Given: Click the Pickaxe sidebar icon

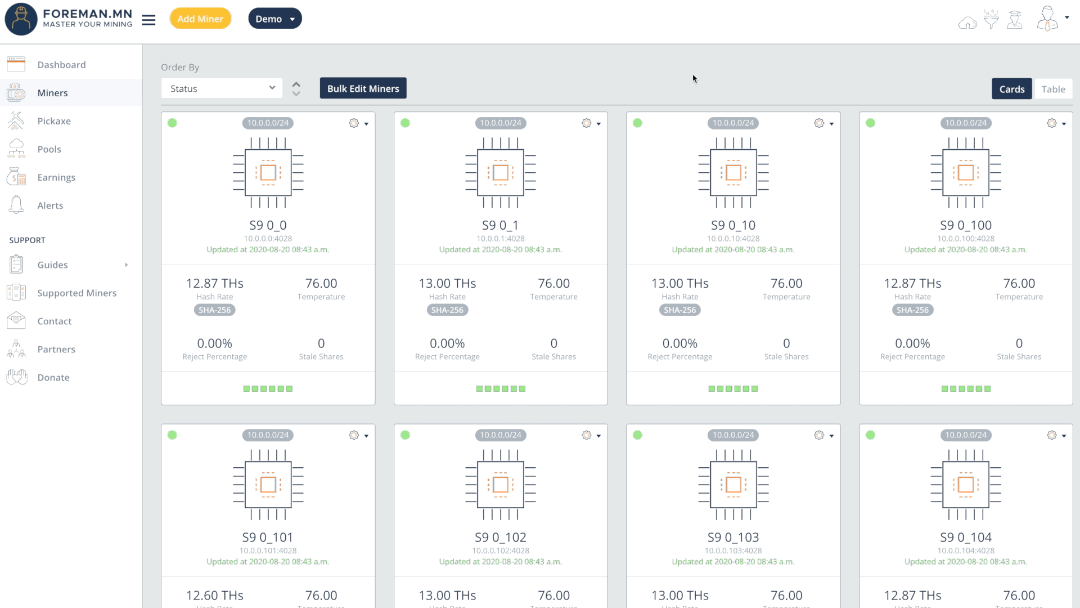Looking at the screenshot, I should coord(16,120).
